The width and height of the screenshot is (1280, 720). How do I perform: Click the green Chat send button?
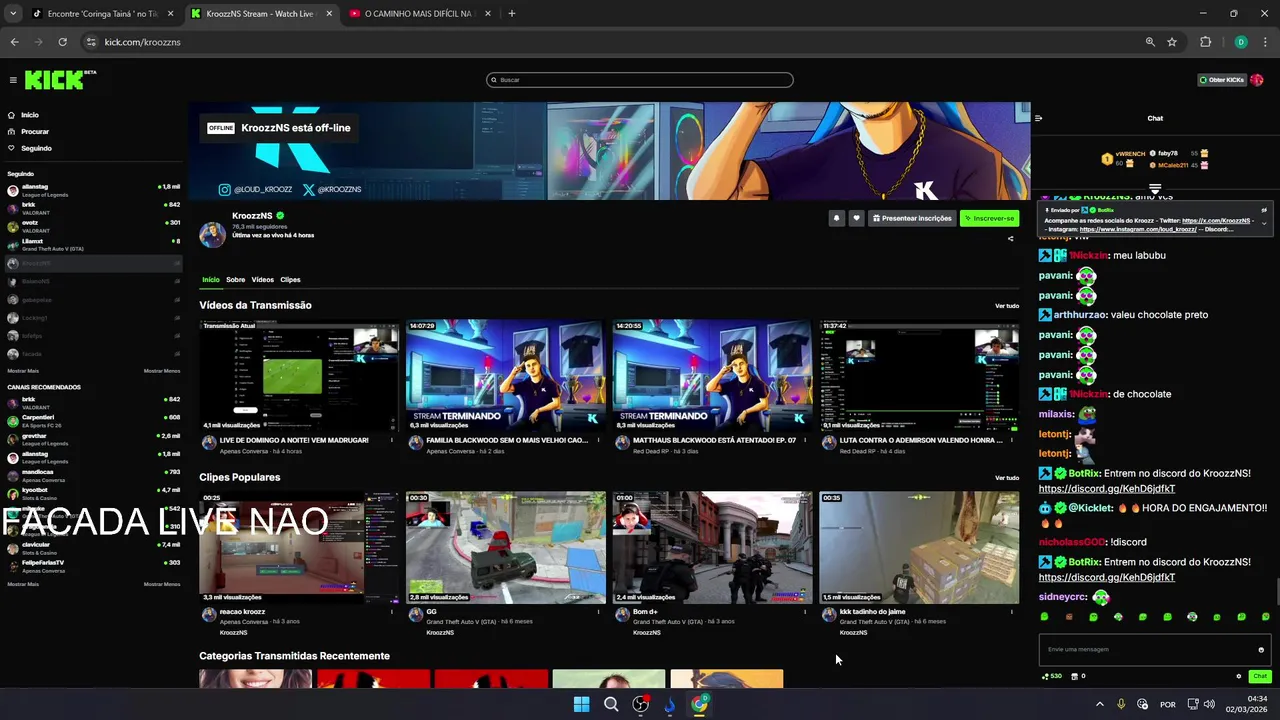(1260, 677)
